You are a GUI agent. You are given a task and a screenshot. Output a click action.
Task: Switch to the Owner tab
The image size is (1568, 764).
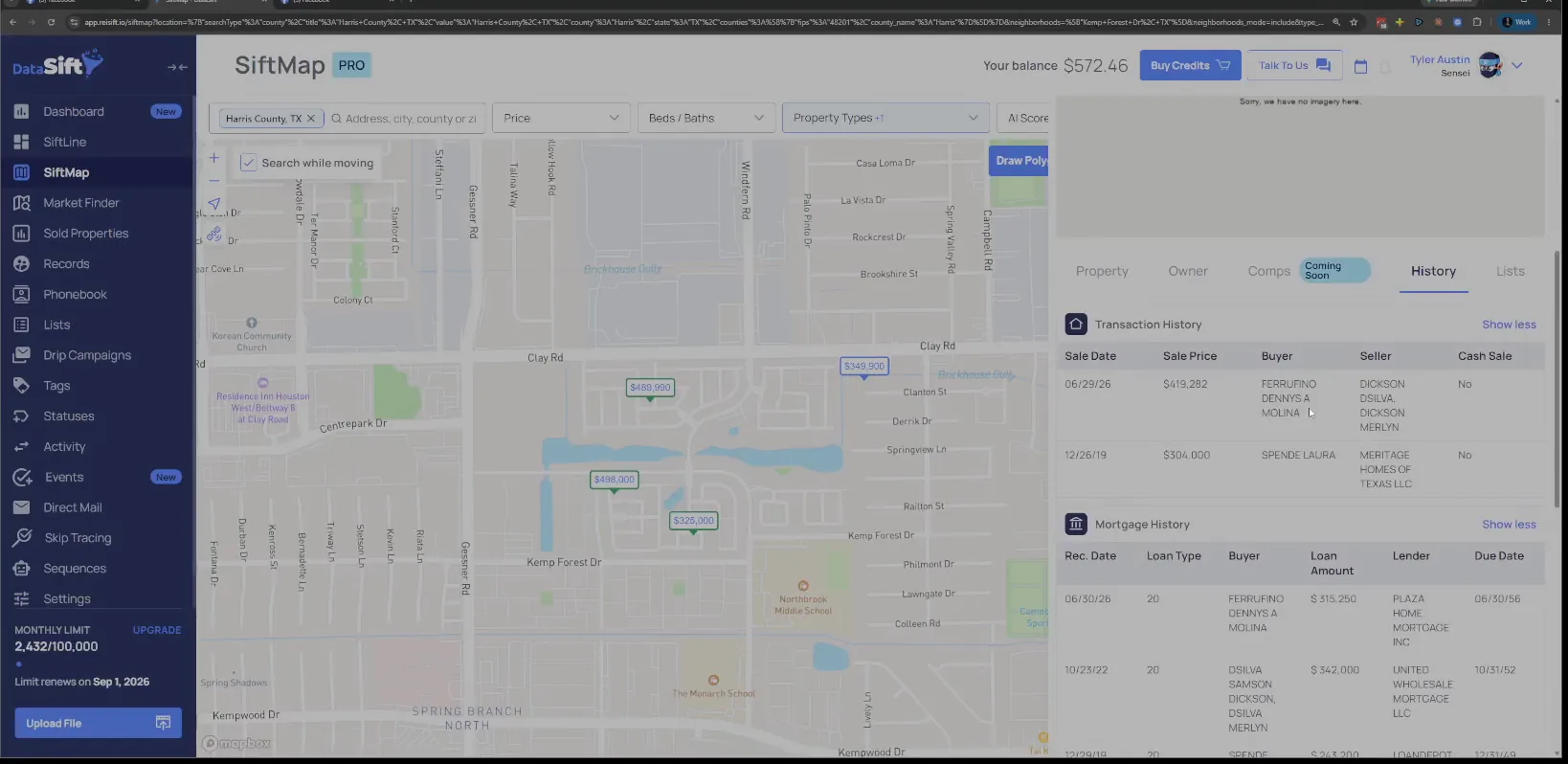click(x=1188, y=272)
